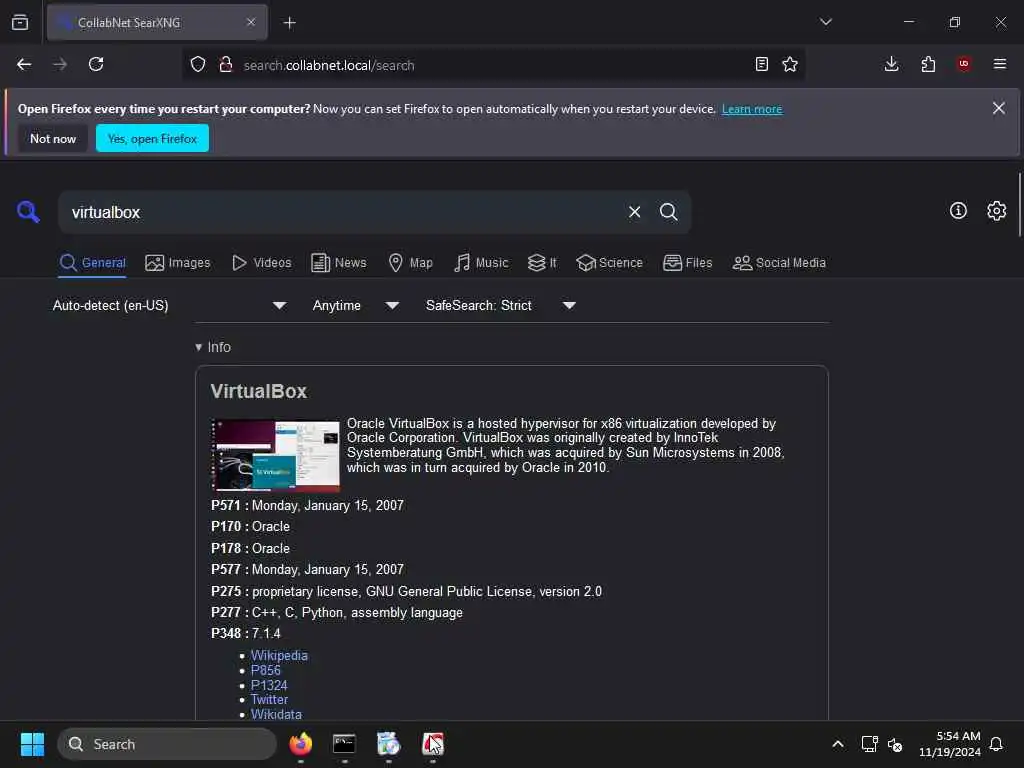Open the Firefox application menu
Viewport: 1024px width, 768px height.
pyautogui.click(x=1000, y=64)
